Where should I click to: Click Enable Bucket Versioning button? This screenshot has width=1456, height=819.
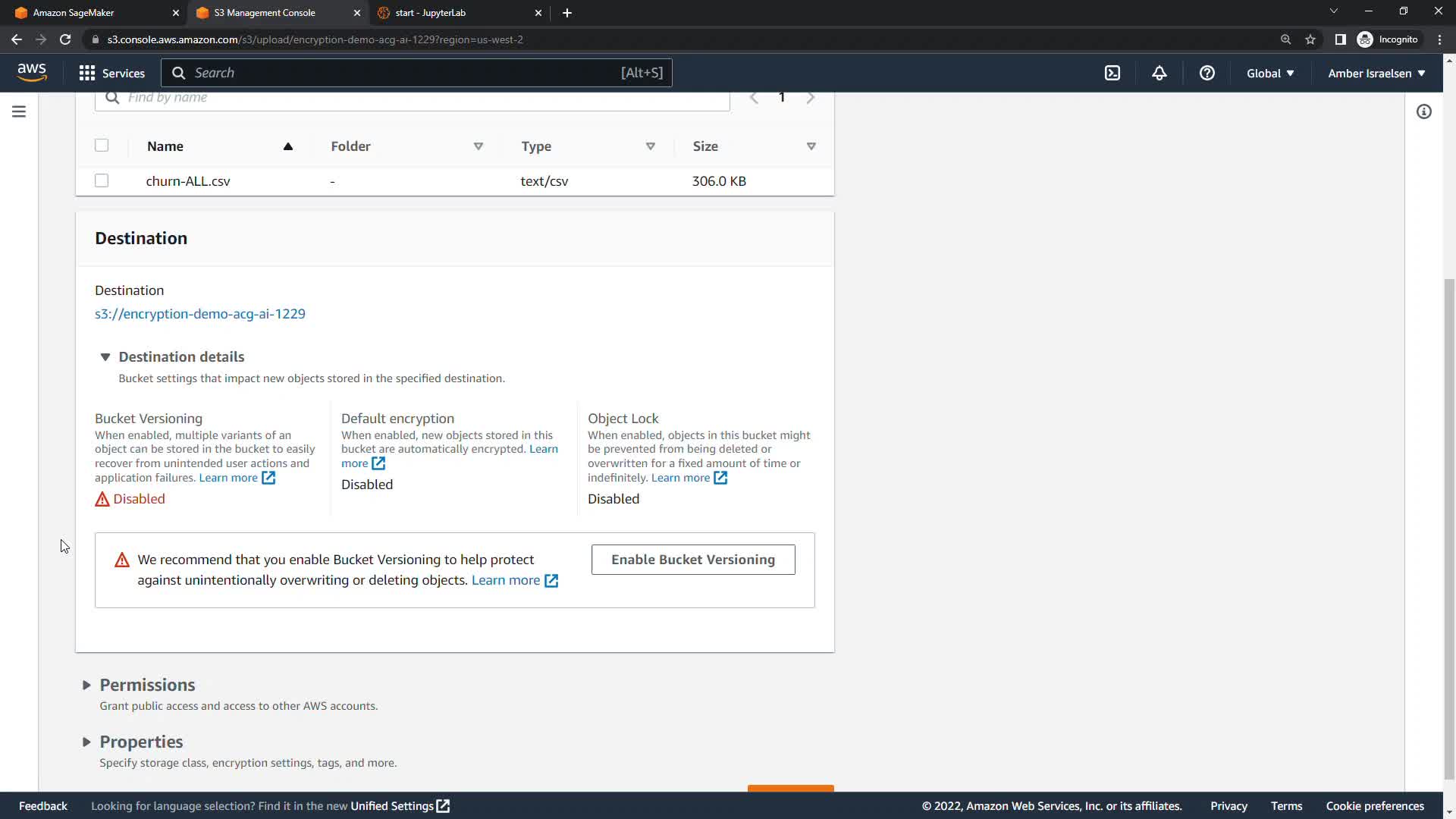pyautogui.click(x=692, y=560)
